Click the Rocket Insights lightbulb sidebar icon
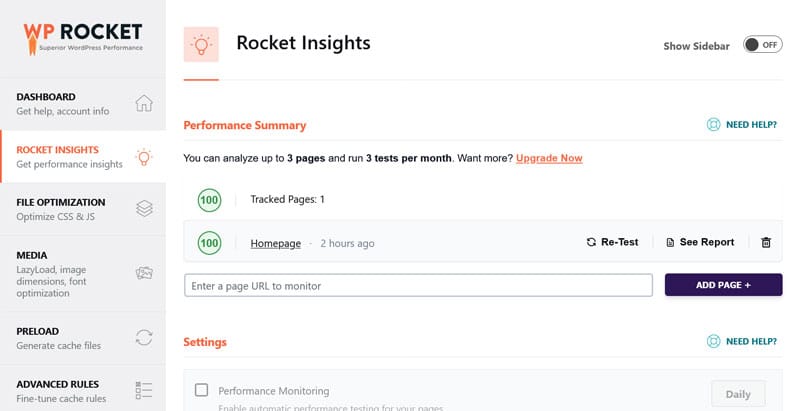This screenshot has width=800, height=411. pos(144,156)
